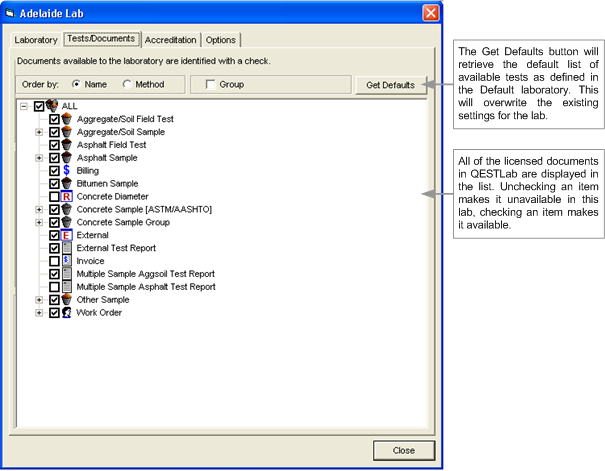Screen dimensions: 605x471
Task: Click the Billing dollar sign icon
Action: (x=67, y=171)
